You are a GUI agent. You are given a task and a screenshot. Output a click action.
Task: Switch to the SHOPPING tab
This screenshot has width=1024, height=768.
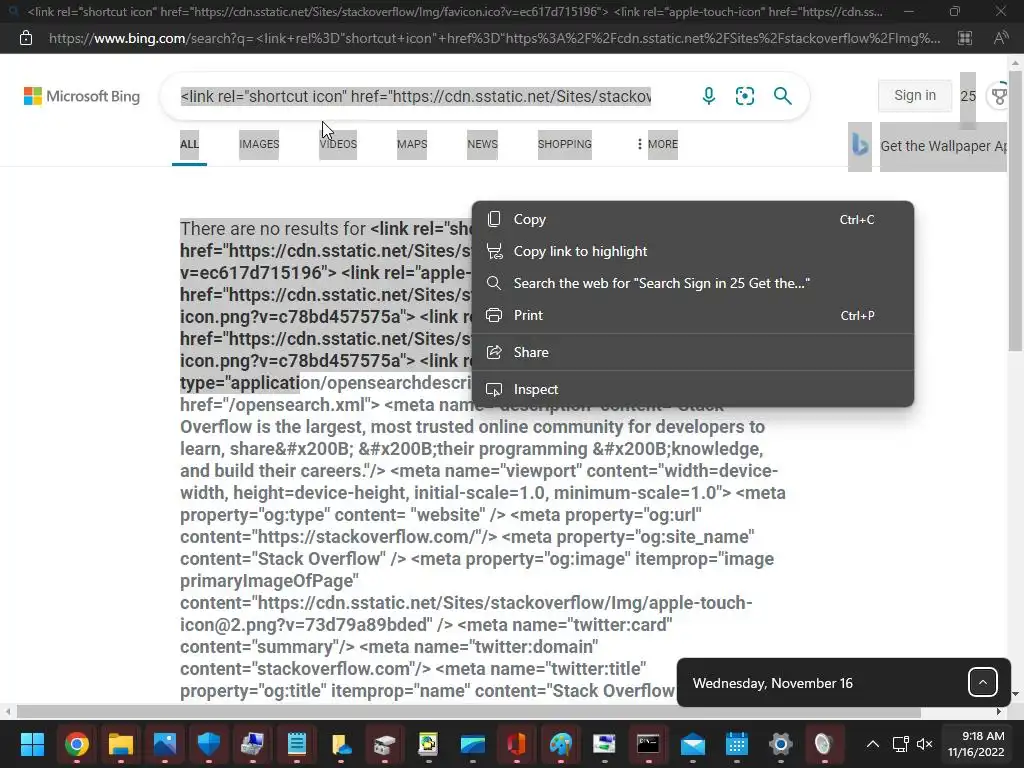[565, 144]
